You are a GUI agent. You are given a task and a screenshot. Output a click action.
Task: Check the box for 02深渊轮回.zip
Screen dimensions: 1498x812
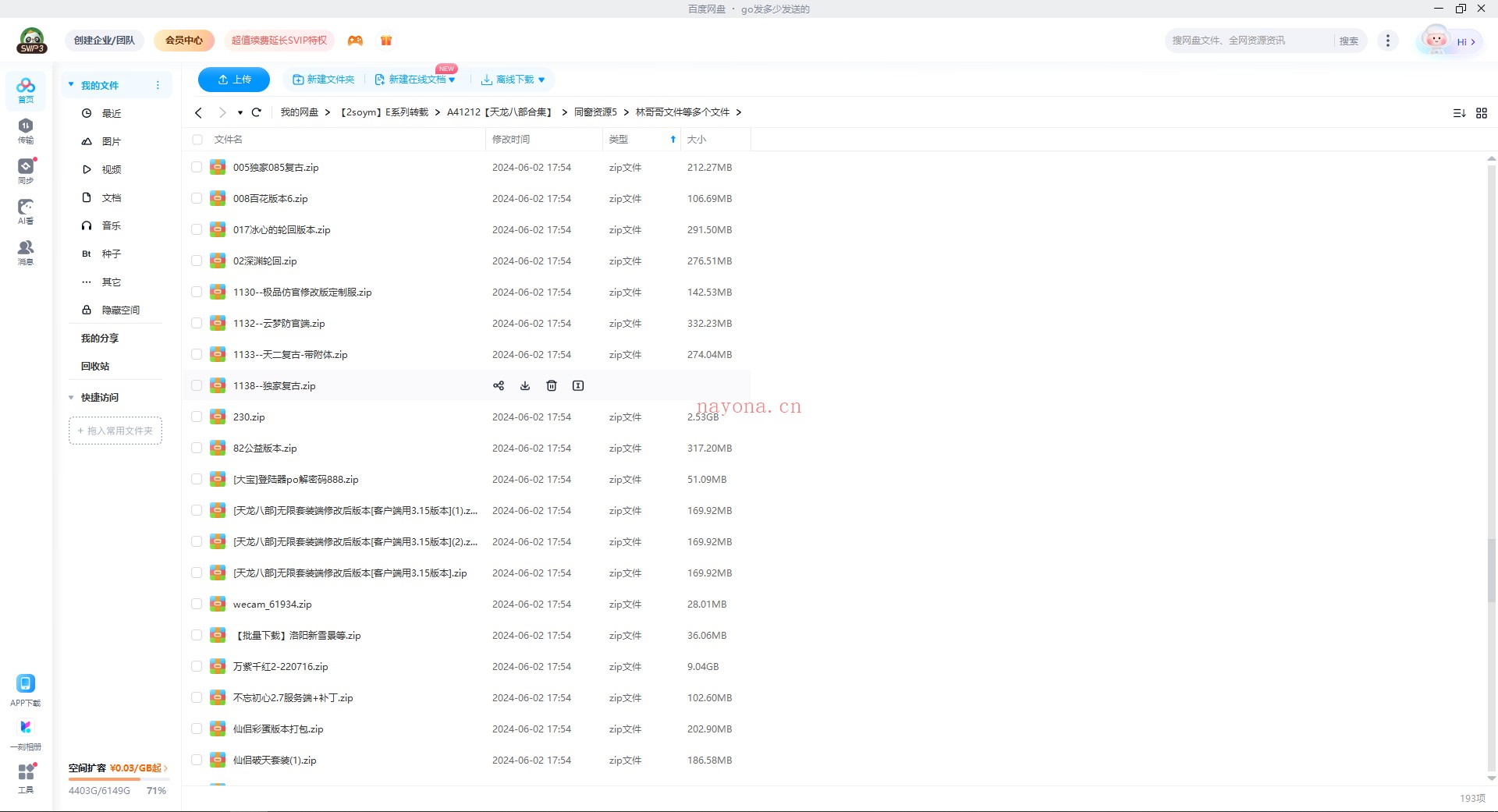coord(197,261)
